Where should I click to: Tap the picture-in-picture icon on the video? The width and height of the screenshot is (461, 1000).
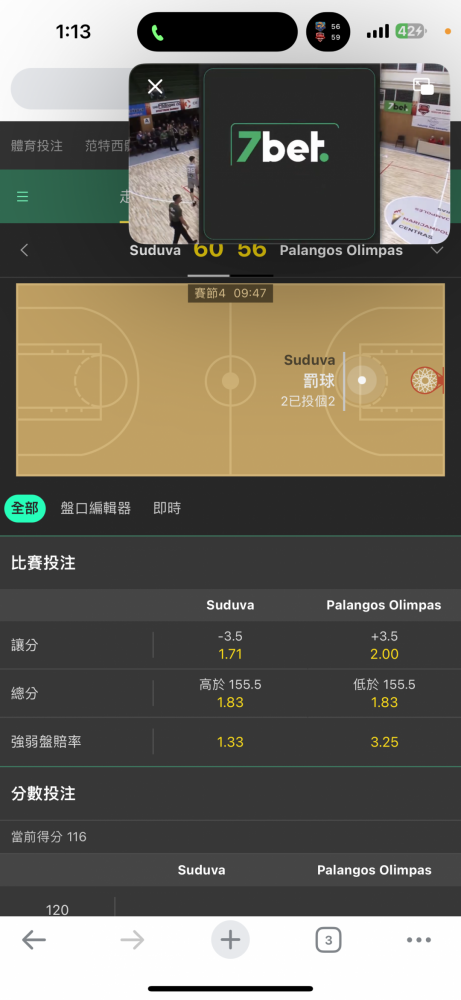click(423, 86)
